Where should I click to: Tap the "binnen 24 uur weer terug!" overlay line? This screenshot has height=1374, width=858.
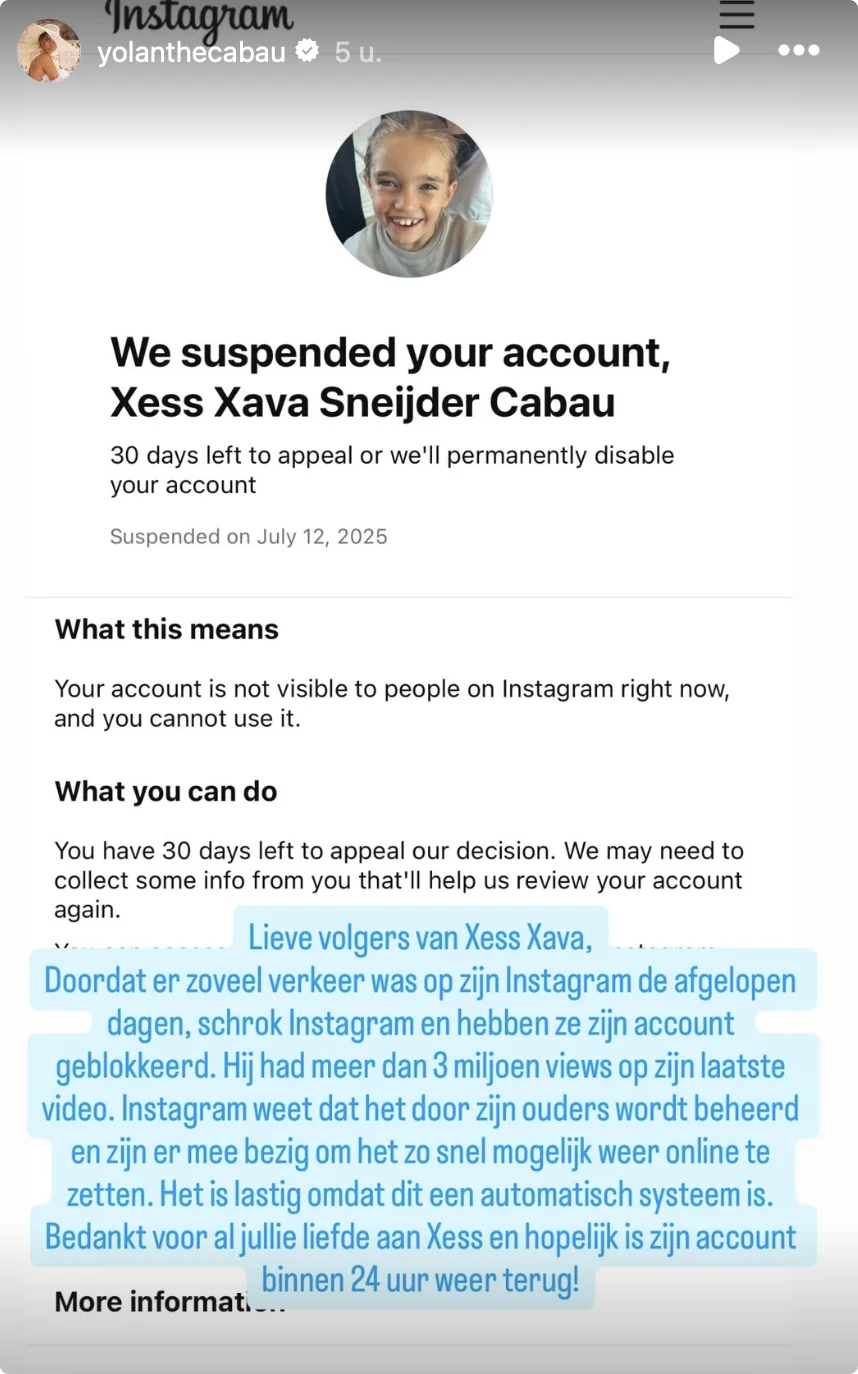pos(420,1280)
